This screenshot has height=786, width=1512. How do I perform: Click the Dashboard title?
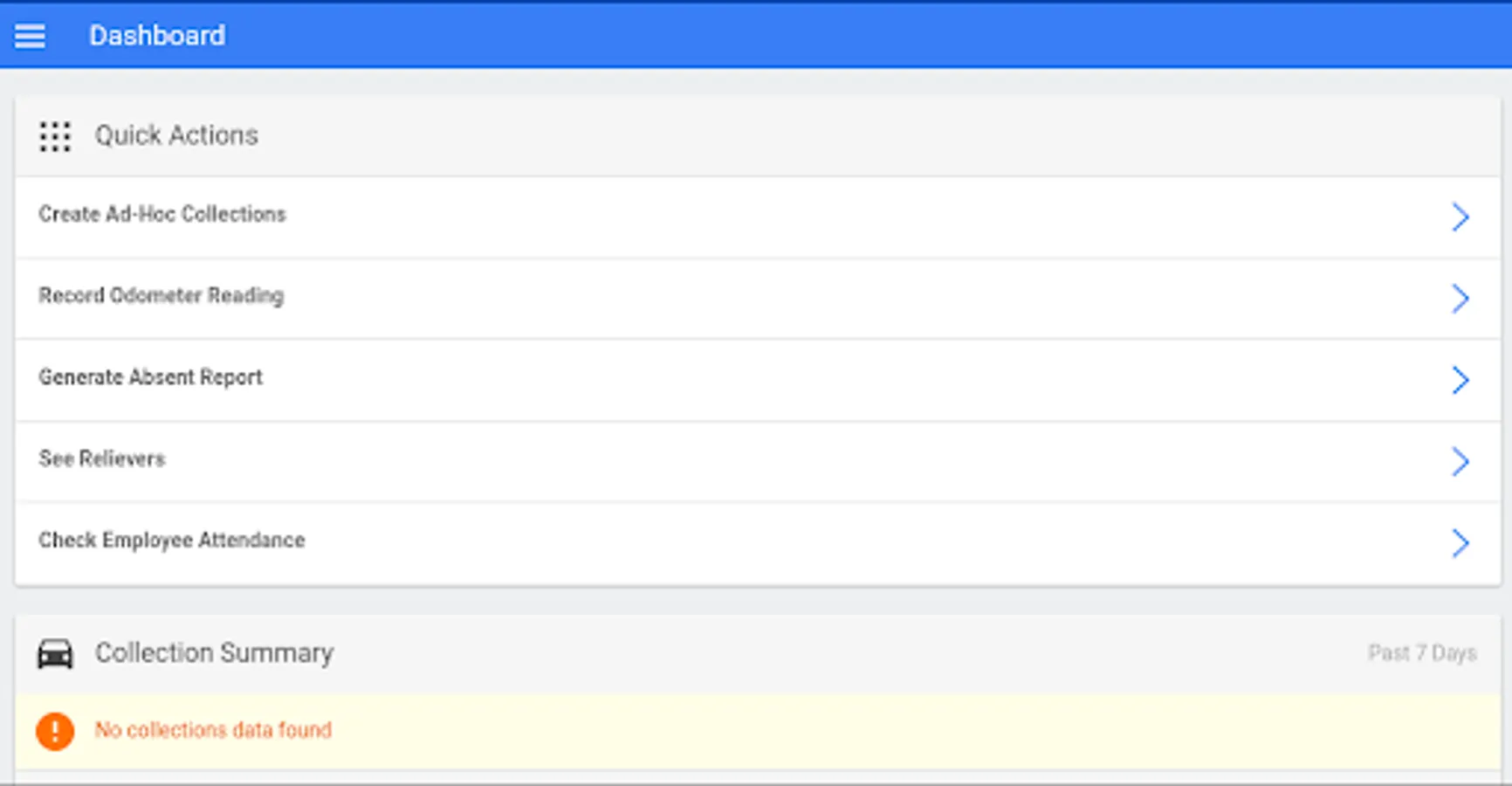tap(157, 36)
